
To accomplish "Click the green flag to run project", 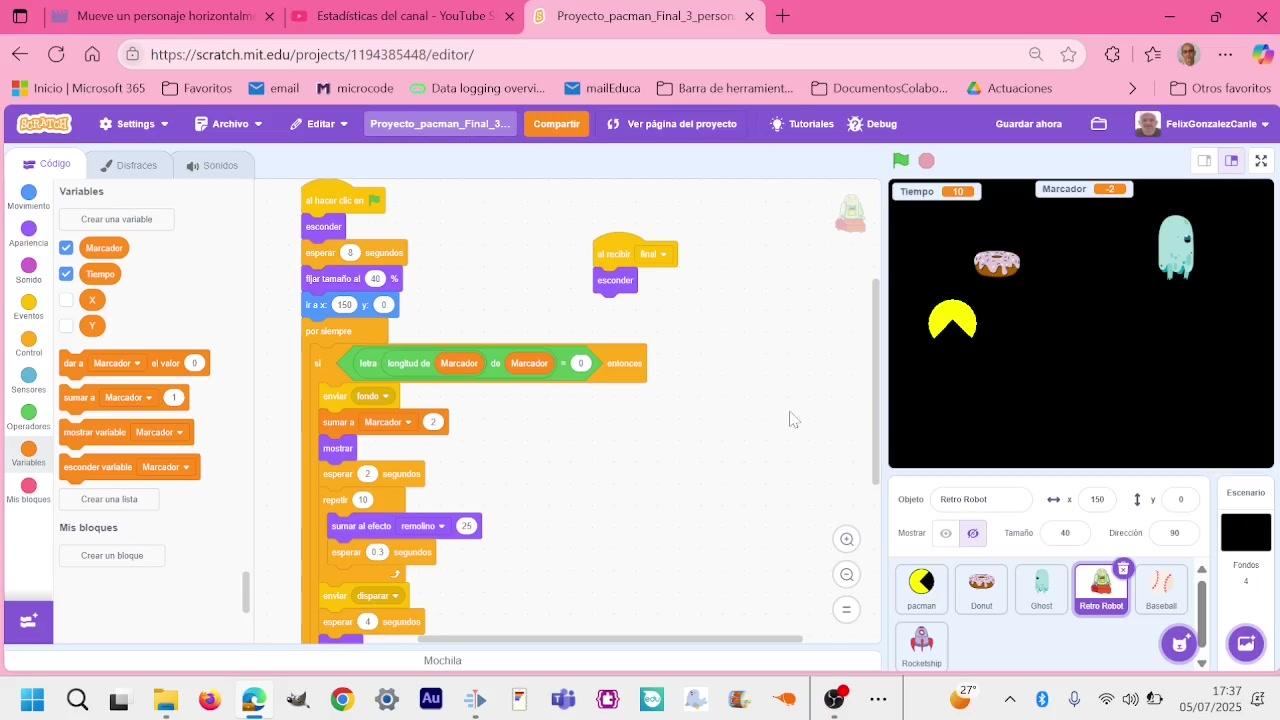I will coord(901,160).
